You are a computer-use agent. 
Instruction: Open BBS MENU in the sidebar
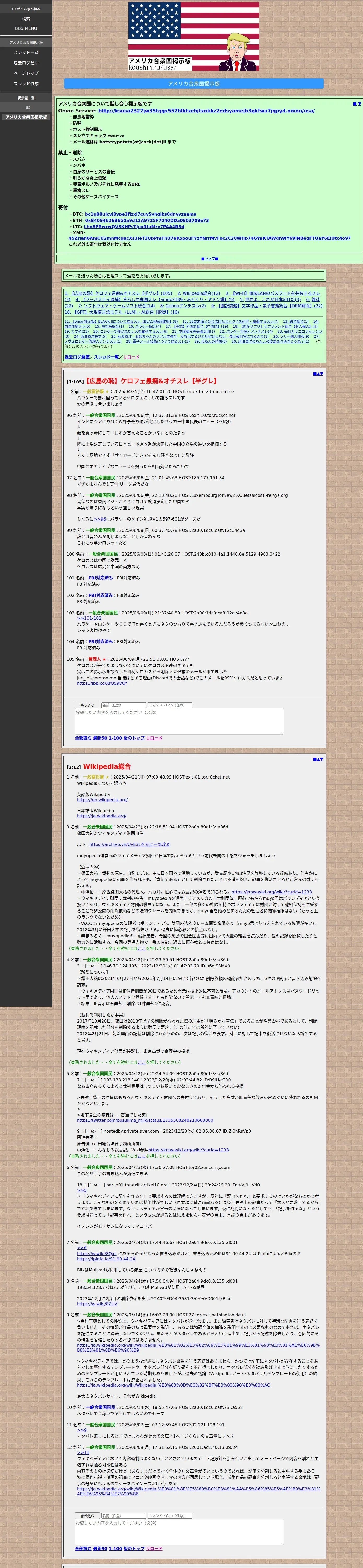point(26,28)
